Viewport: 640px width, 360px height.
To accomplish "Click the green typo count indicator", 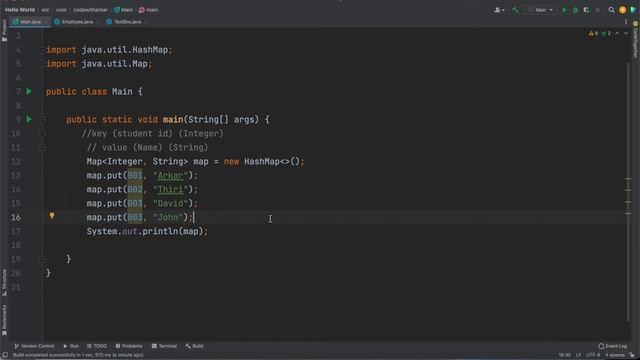I will [607, 33].
